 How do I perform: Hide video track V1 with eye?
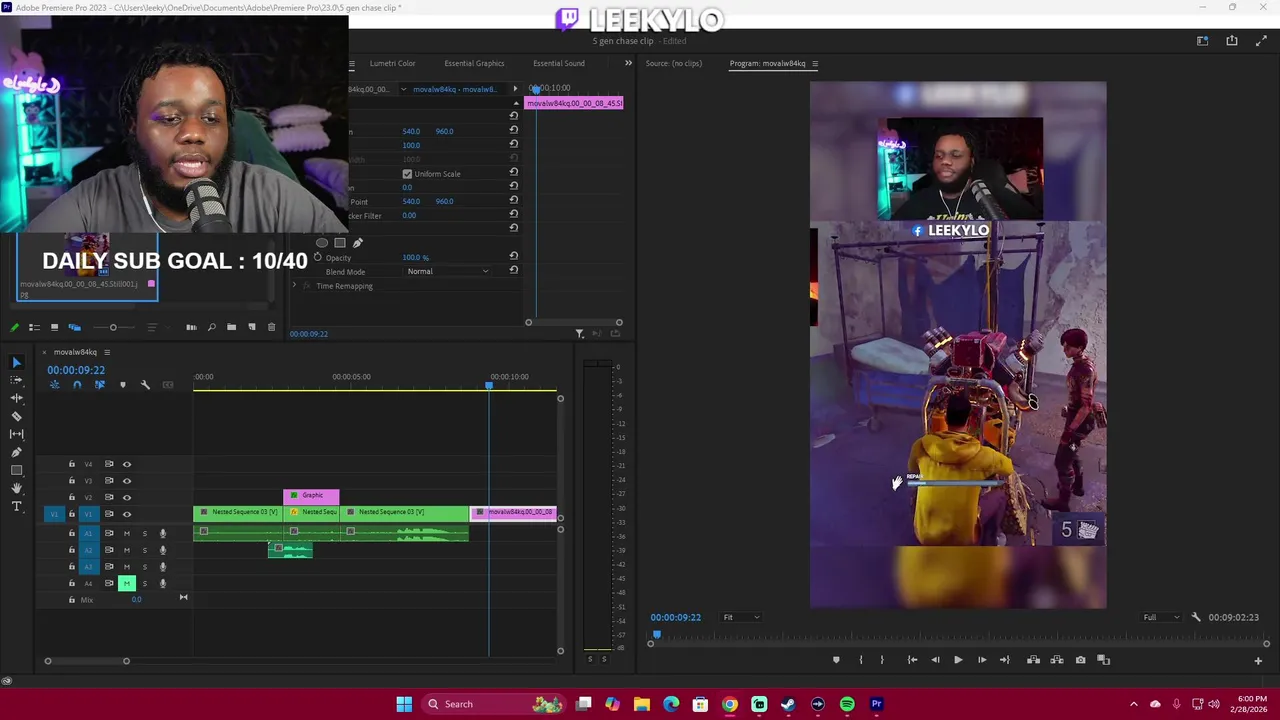pyautogui.click(x=127, y=514)
